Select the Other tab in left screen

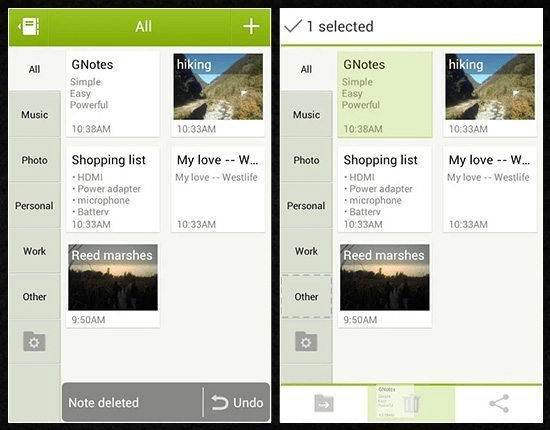[34, 297]
